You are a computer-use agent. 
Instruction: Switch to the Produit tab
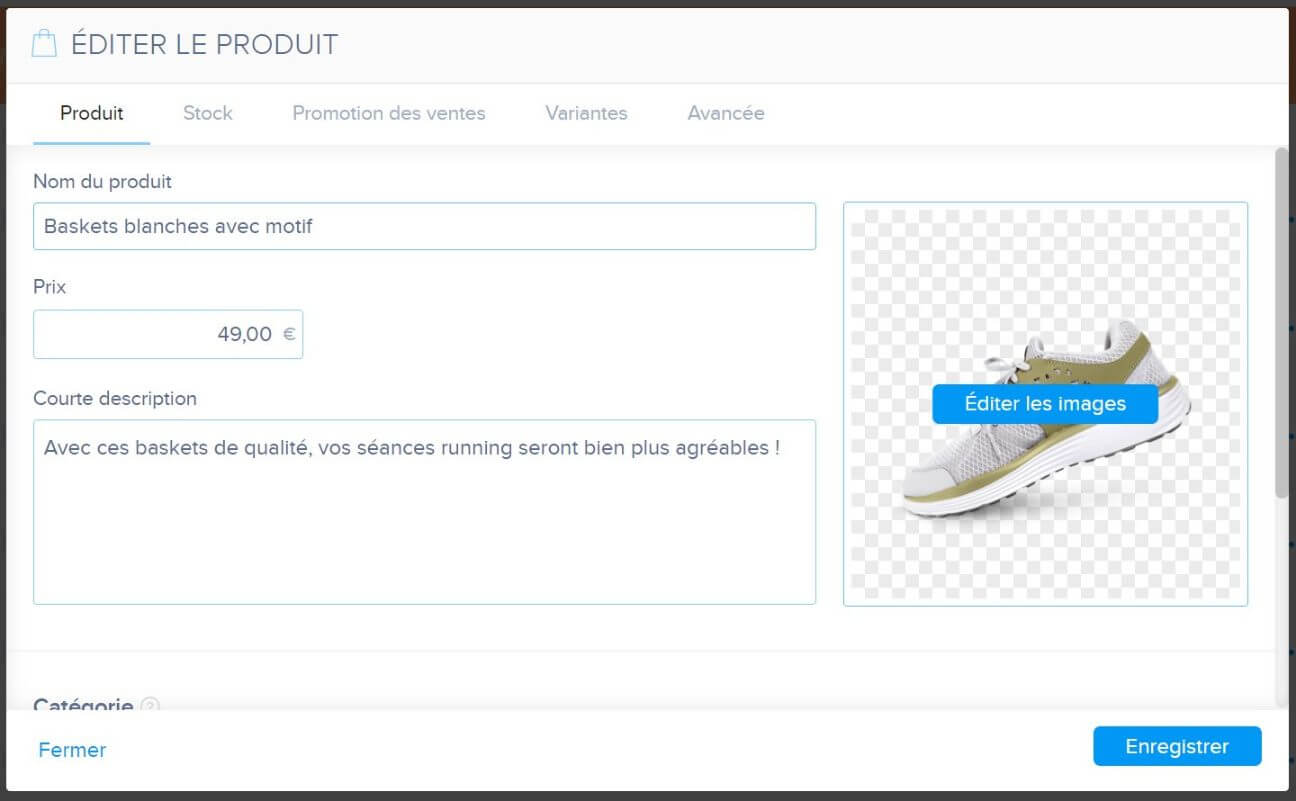pos(92,113)
